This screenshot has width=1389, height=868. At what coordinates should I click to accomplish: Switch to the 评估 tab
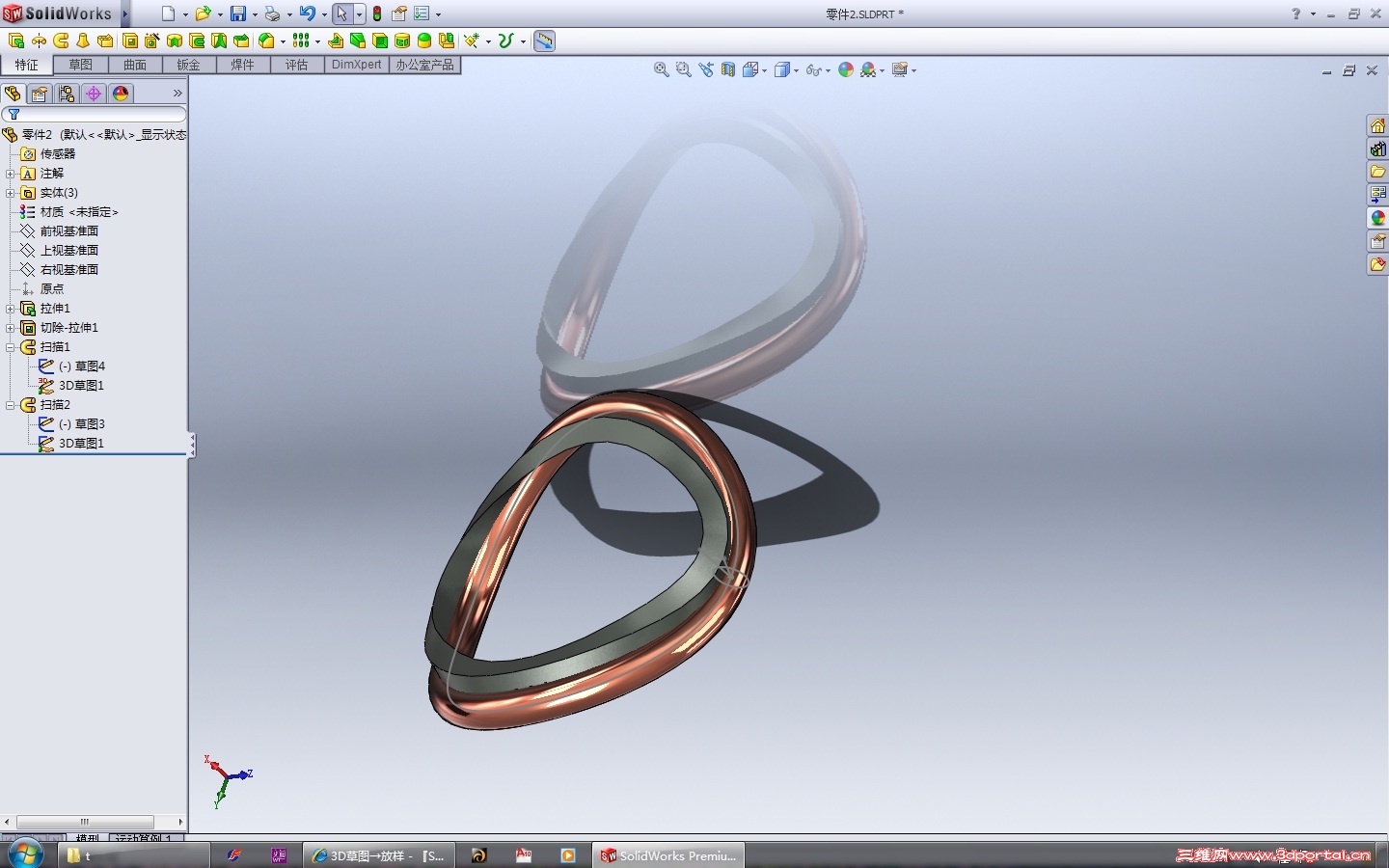coord(296,65)
